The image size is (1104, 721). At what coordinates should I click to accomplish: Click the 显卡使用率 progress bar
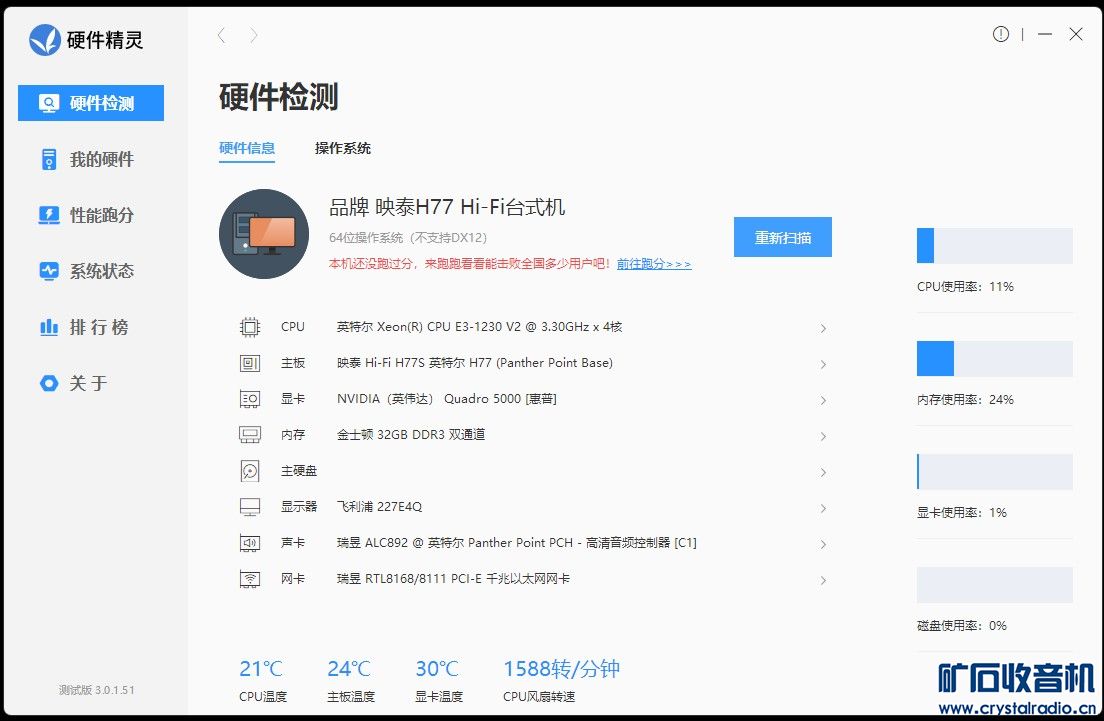(994, 472)
